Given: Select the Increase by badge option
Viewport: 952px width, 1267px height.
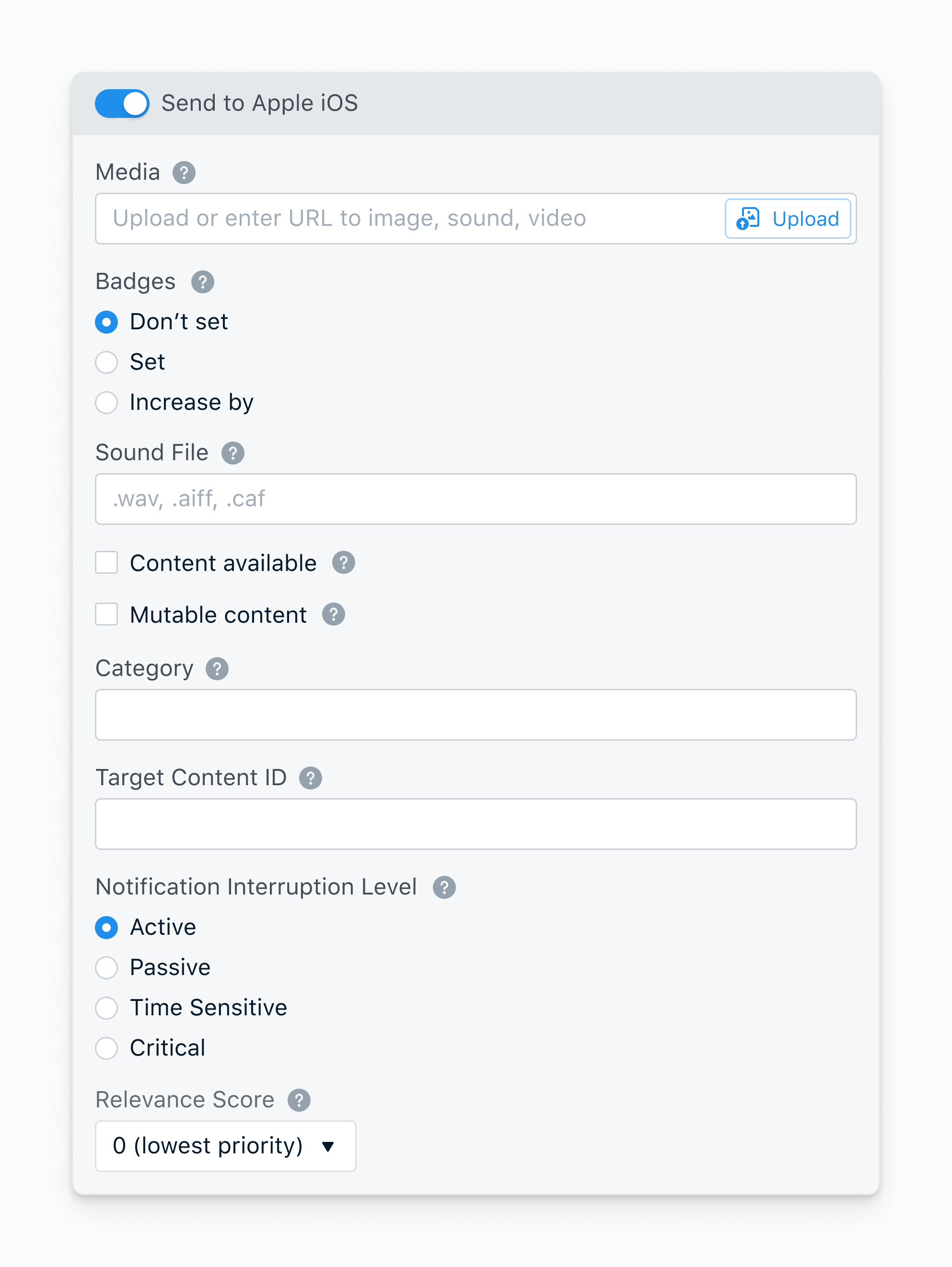Looking at the screenshot, I should point(106,403).
